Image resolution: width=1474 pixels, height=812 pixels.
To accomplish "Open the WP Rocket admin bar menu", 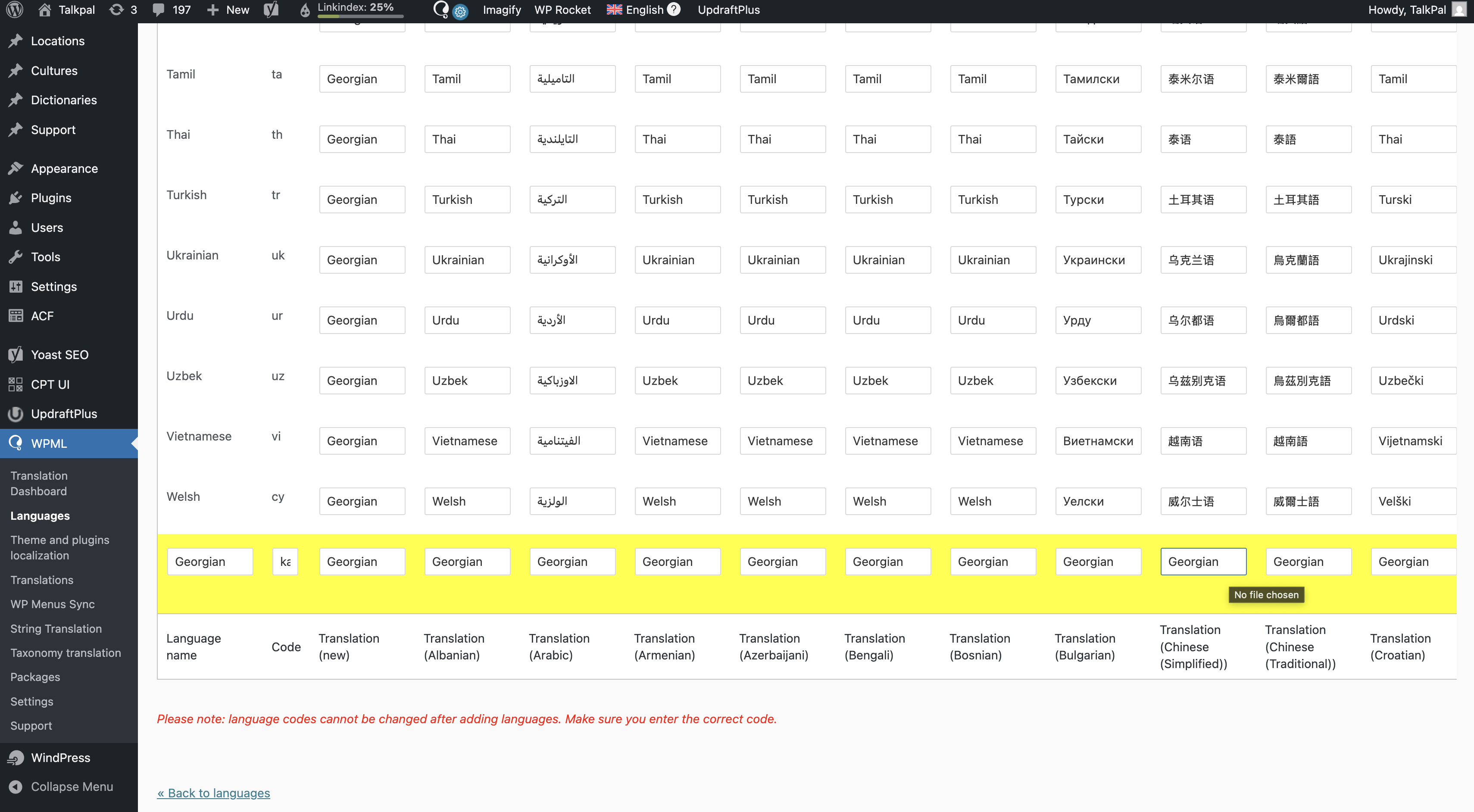I will pos(562,10).
